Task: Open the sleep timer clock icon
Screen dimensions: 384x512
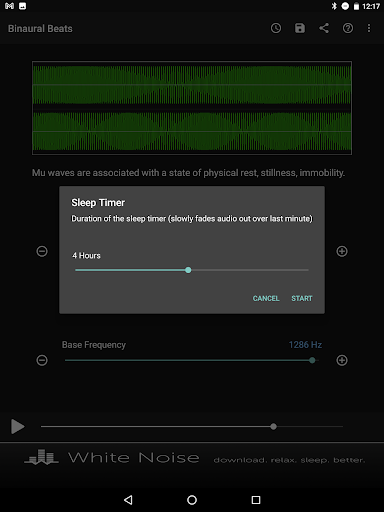Action: 276,28
